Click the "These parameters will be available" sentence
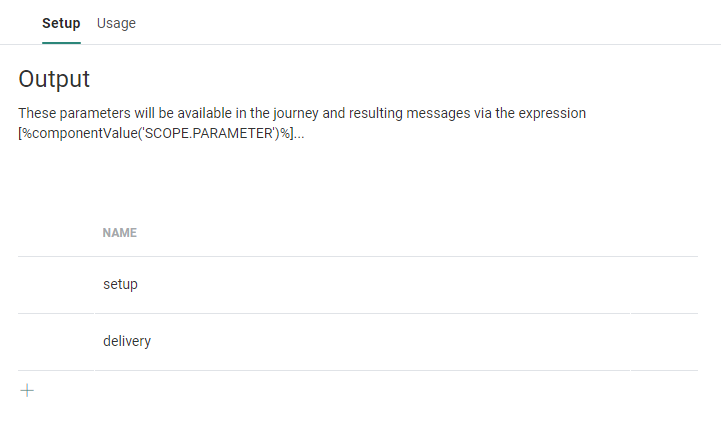The width and height of the screenshot is (721, 421). click(x=150, y=113)
